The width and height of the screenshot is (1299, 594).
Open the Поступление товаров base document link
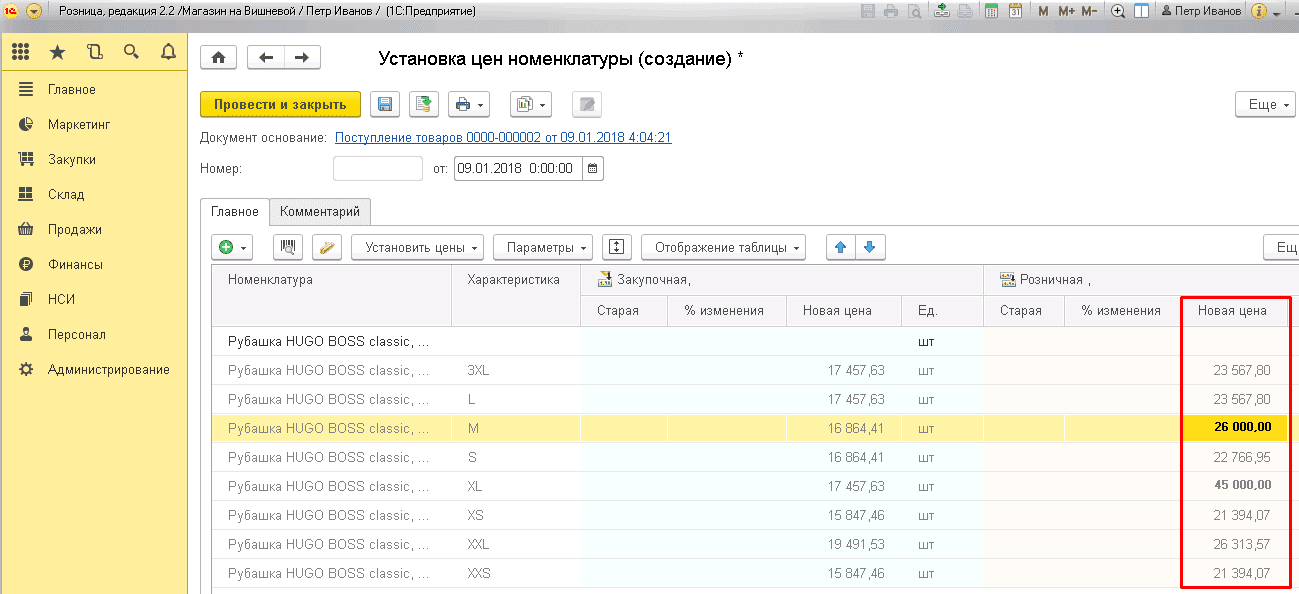[503, 137]
